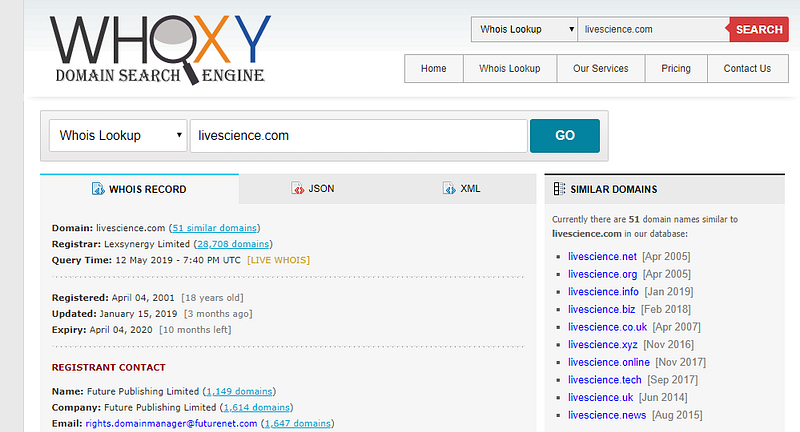Open the header Whois Lookup dropdown
800x432 pixels.
524,30
